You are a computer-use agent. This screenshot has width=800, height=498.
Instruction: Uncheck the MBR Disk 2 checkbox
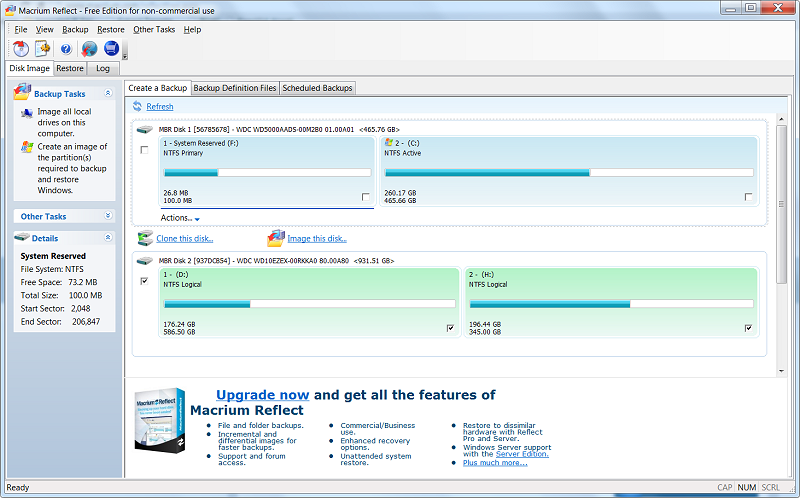pyautogui.click(x=144, y=281)
